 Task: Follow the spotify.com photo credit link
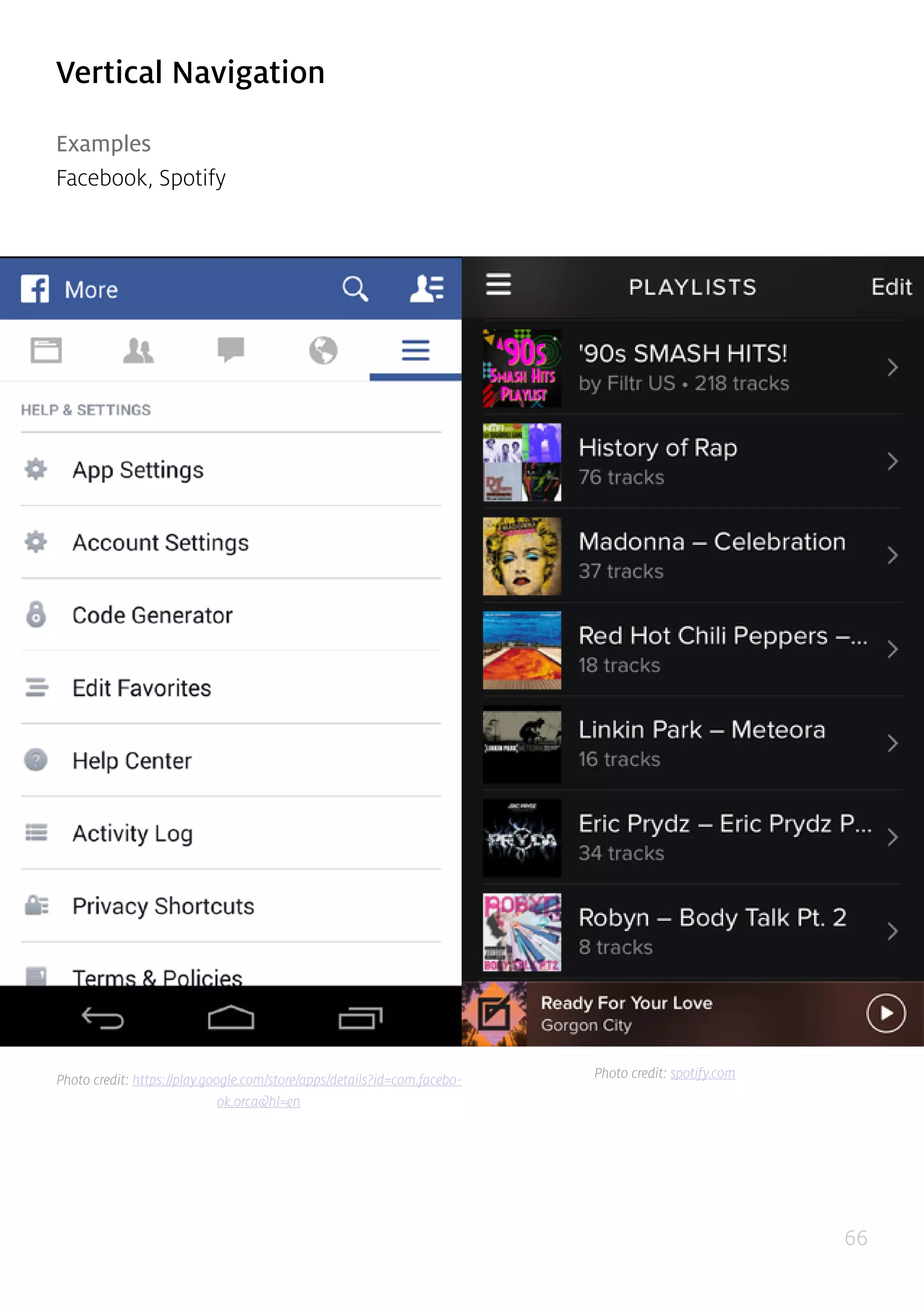point(702,1073)
